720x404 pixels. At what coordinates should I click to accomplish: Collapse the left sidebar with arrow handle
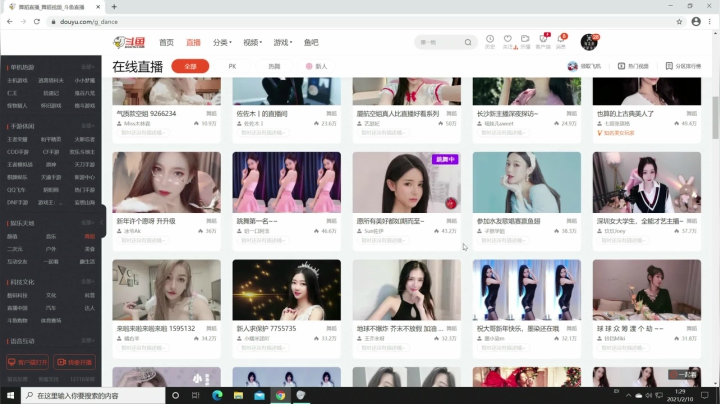click(102, 222)
